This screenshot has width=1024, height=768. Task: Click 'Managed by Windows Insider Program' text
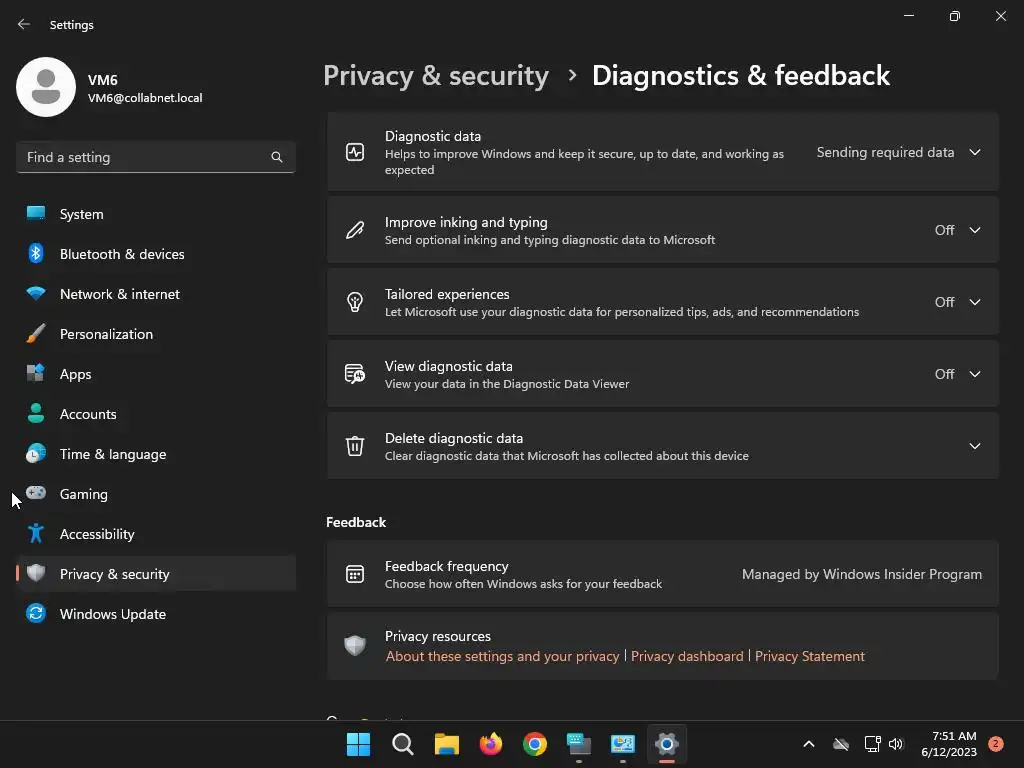(x=862, y=574)
